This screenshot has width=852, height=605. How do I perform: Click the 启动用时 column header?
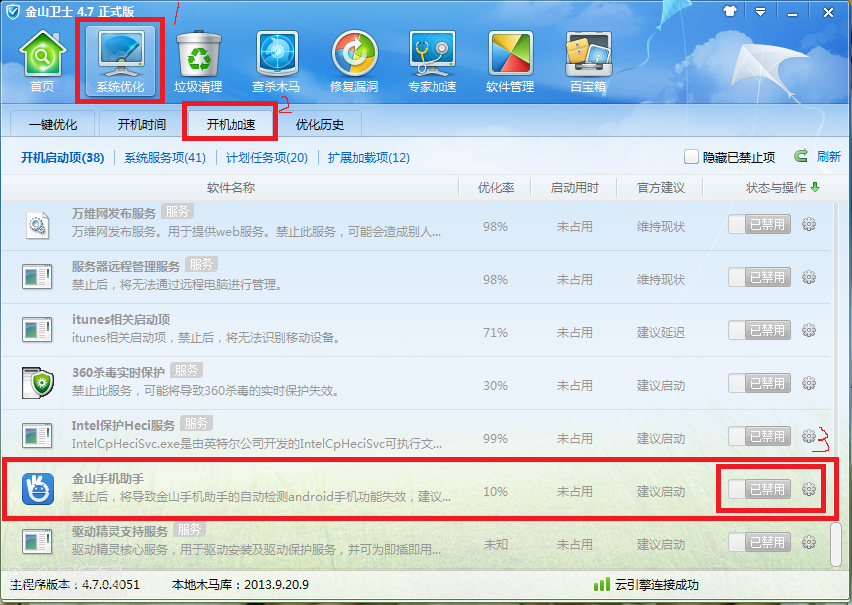(x=574, y=188)
